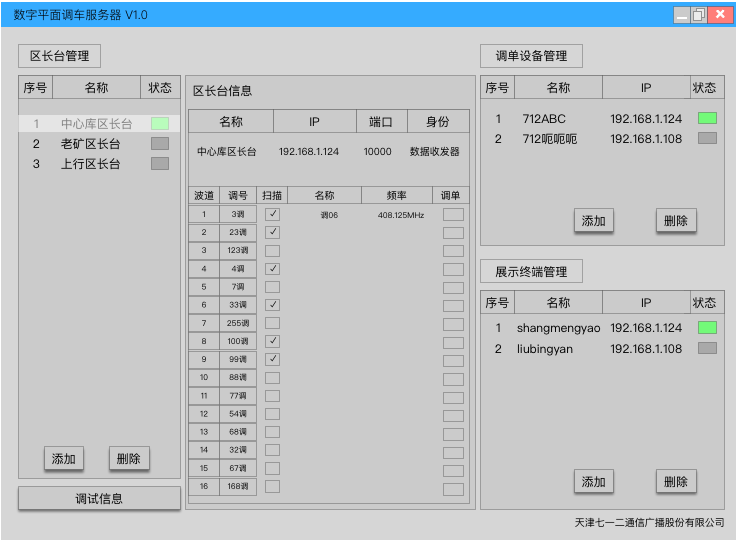
Task: Disable scan checkbox for channel 6 (33调)
Action: [272, 305]
